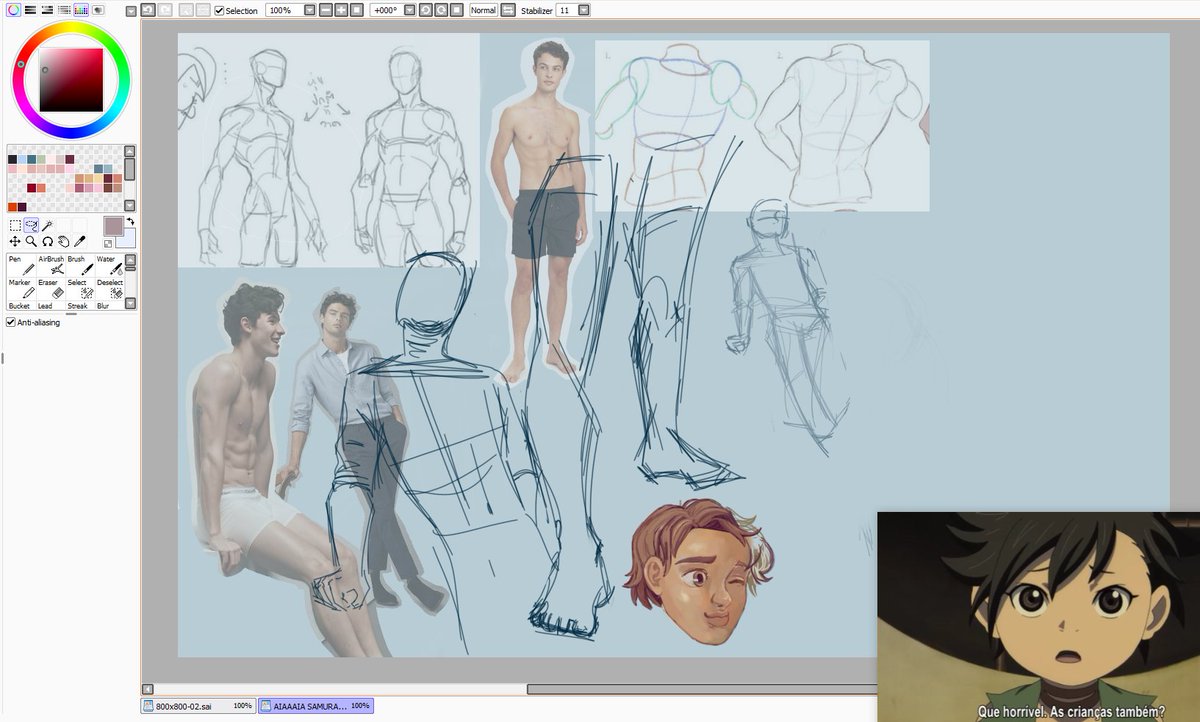1200x722 pixels.
Task: Pick the Magic Wand tool
Action: click(x=47, y=226)
